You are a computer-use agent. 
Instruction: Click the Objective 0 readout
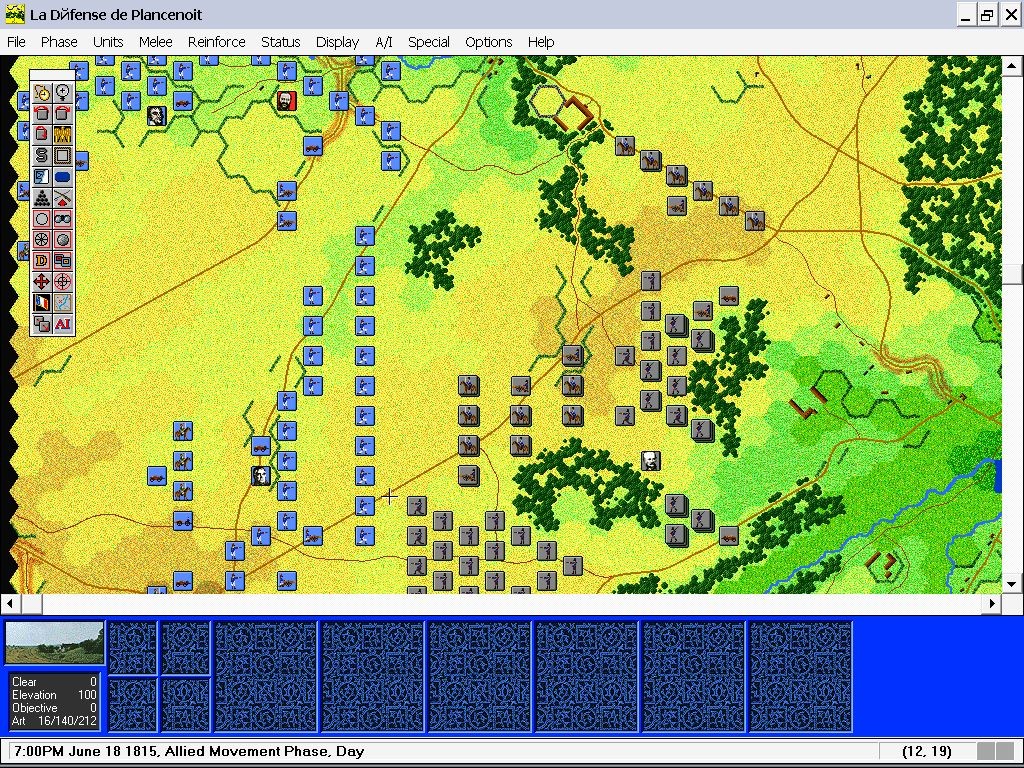tap(54, 708)
